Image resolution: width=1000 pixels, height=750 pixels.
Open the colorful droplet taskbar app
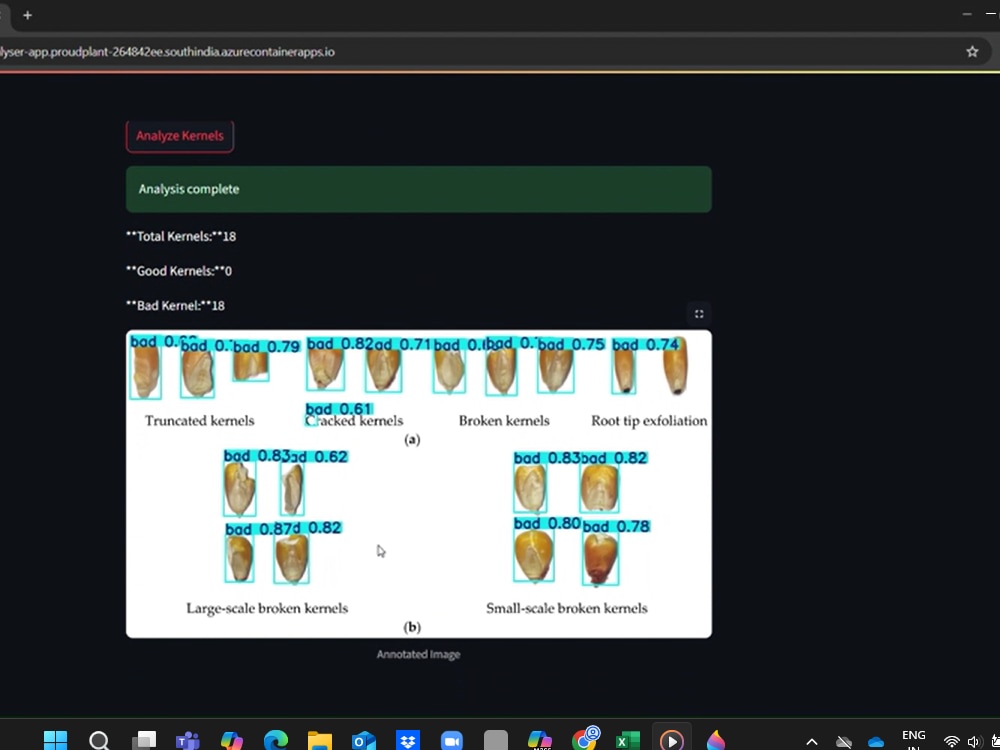pyautogui.click(x=716, y=741)
